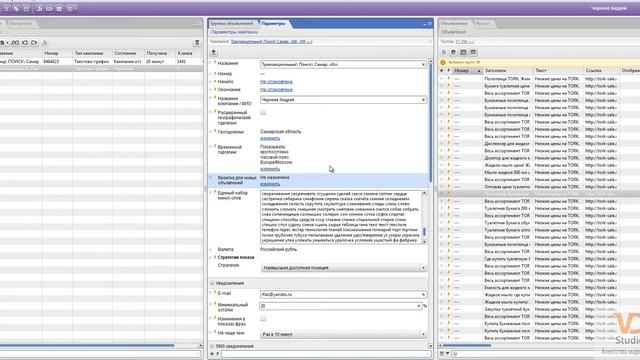Viewport: 640px width, 360px height.
Task: Switch to the Фразы tab in right panel
Action: pos(483,23)
